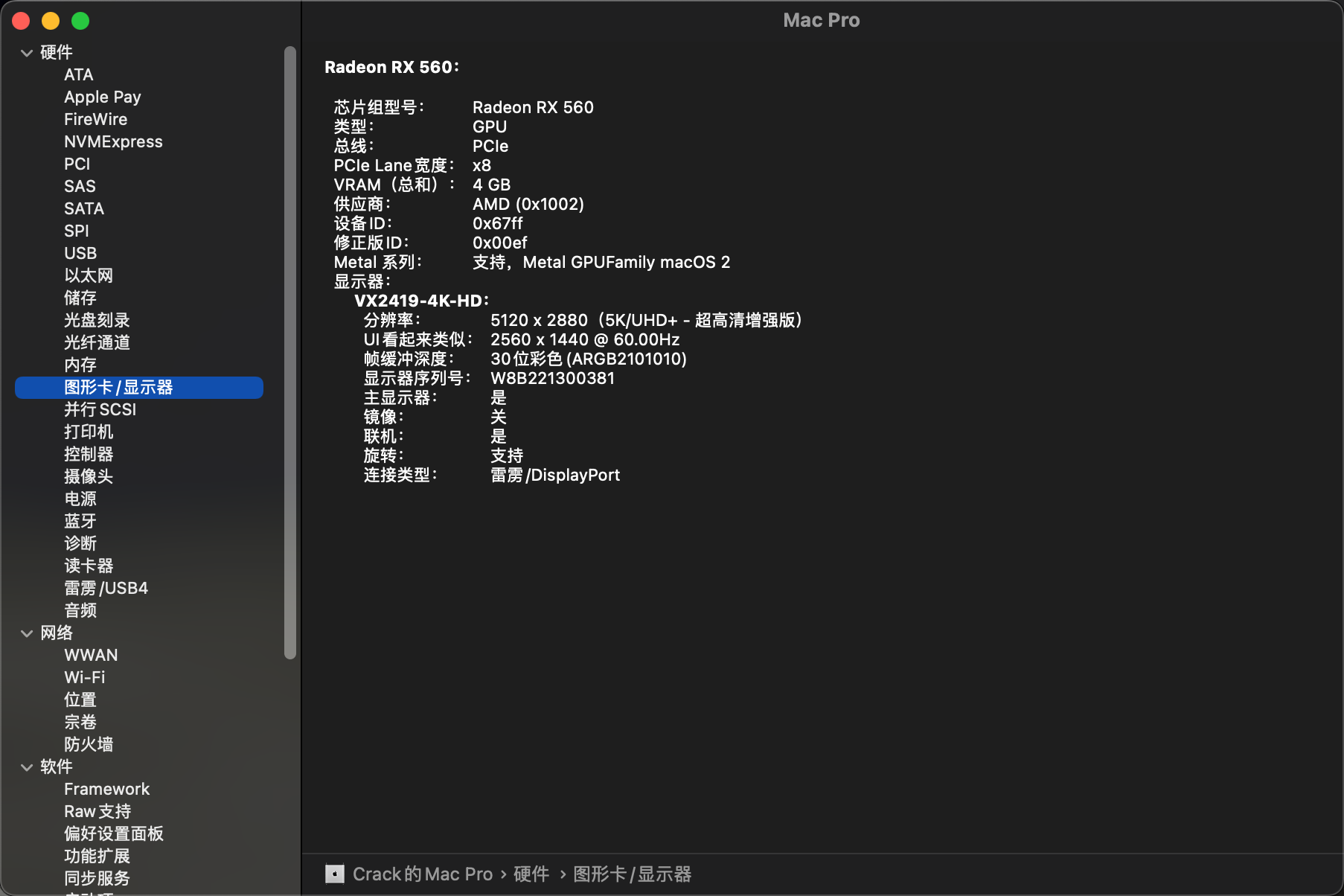Click the device ID 0x67ff
This screenshot has width=1344, height=896.
[498, 223]
